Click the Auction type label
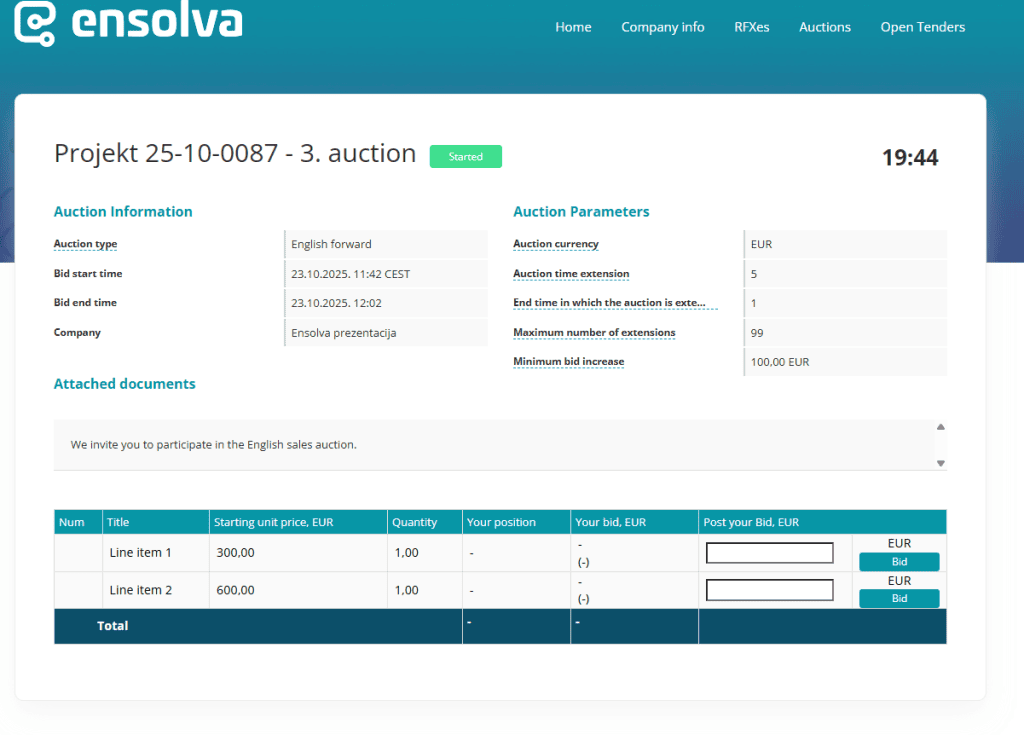This screenshot has height=735, width=1024. [x=85, y=244]
